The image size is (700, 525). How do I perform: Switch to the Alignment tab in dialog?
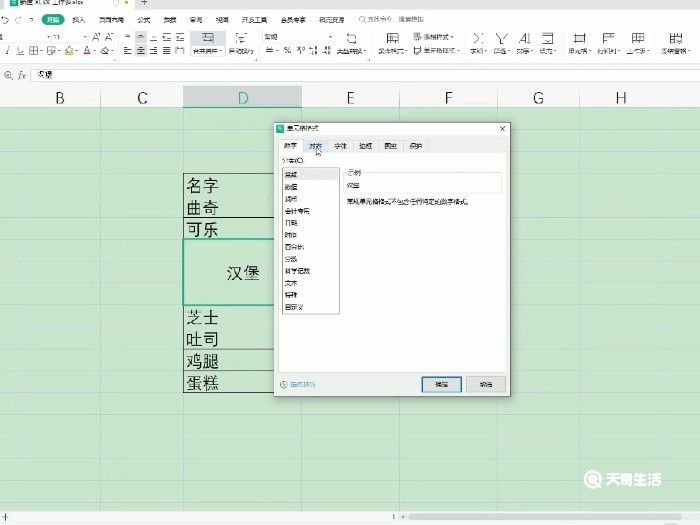[x=316, y=146]
